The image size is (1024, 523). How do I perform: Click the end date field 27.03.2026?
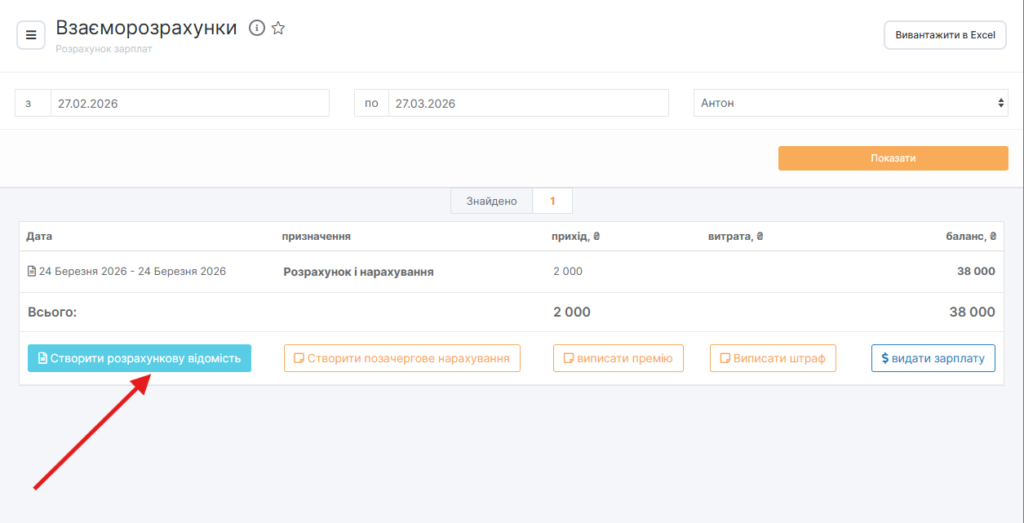pos(528,103)
